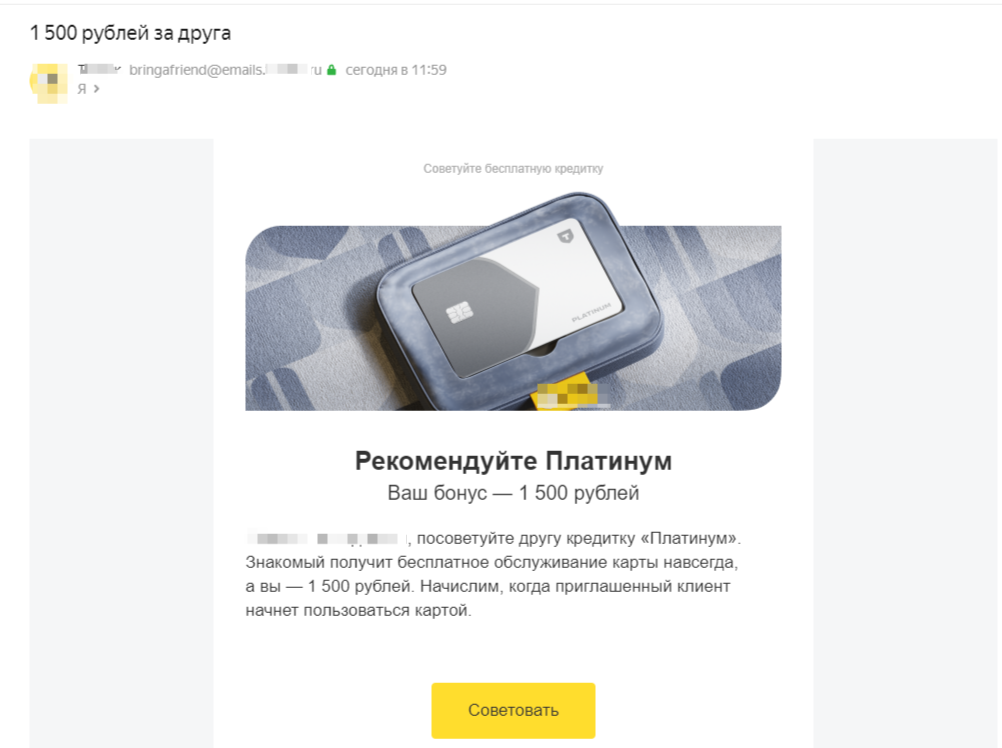Click the timestamp сегодня в 11:59
The height and width of the screenshot is (748, 1002).
pos(396,70)
